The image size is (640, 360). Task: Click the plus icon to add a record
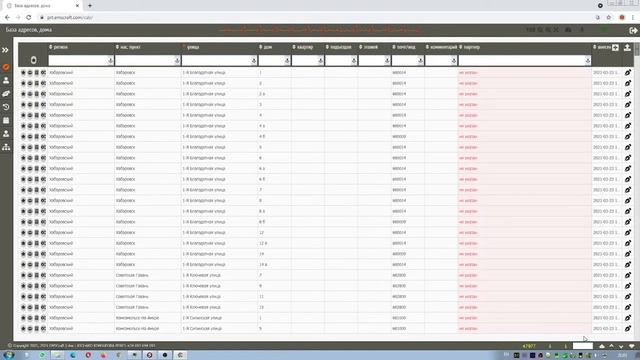point(615,47)
